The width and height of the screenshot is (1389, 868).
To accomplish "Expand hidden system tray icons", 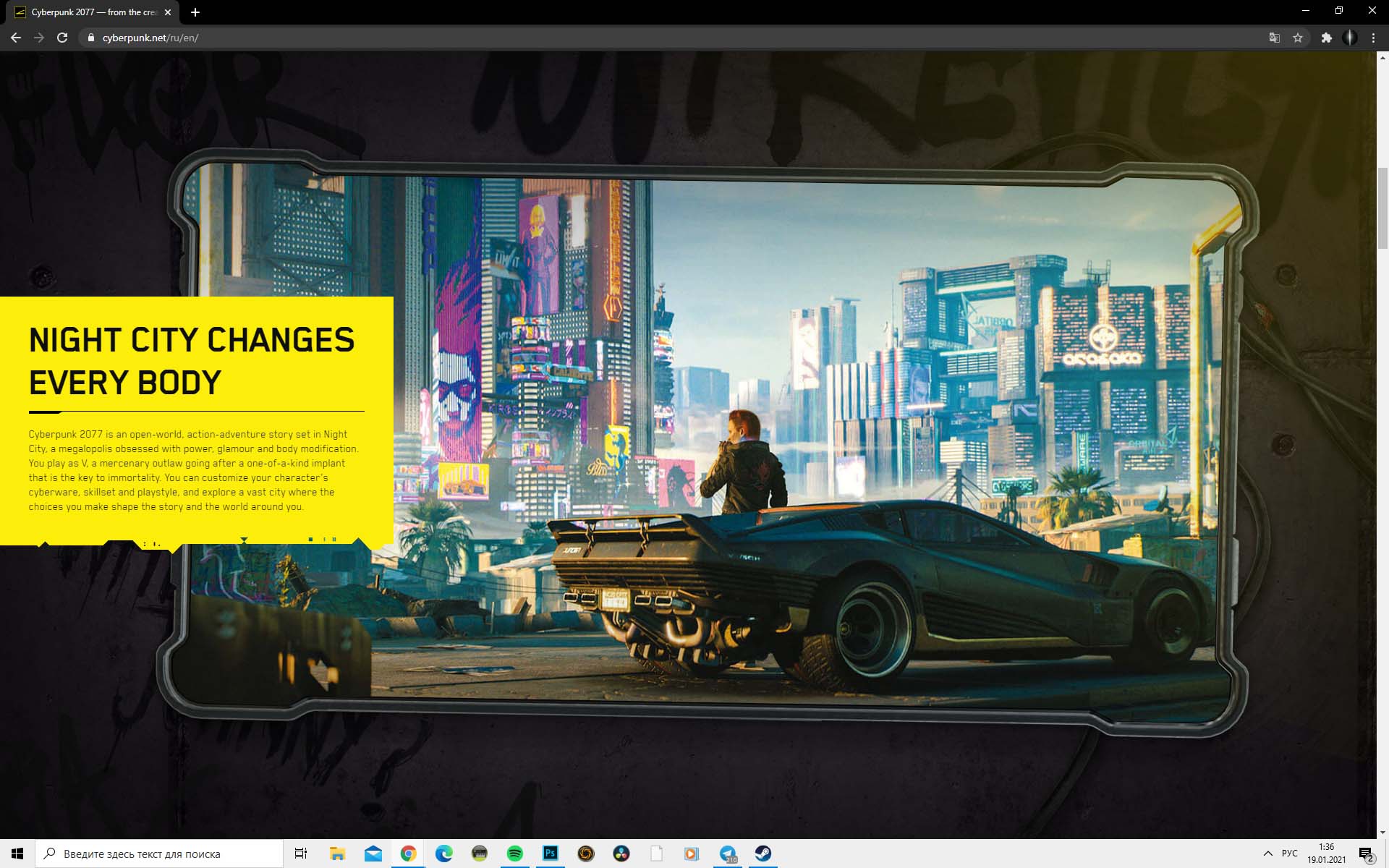I will 1267,854.
